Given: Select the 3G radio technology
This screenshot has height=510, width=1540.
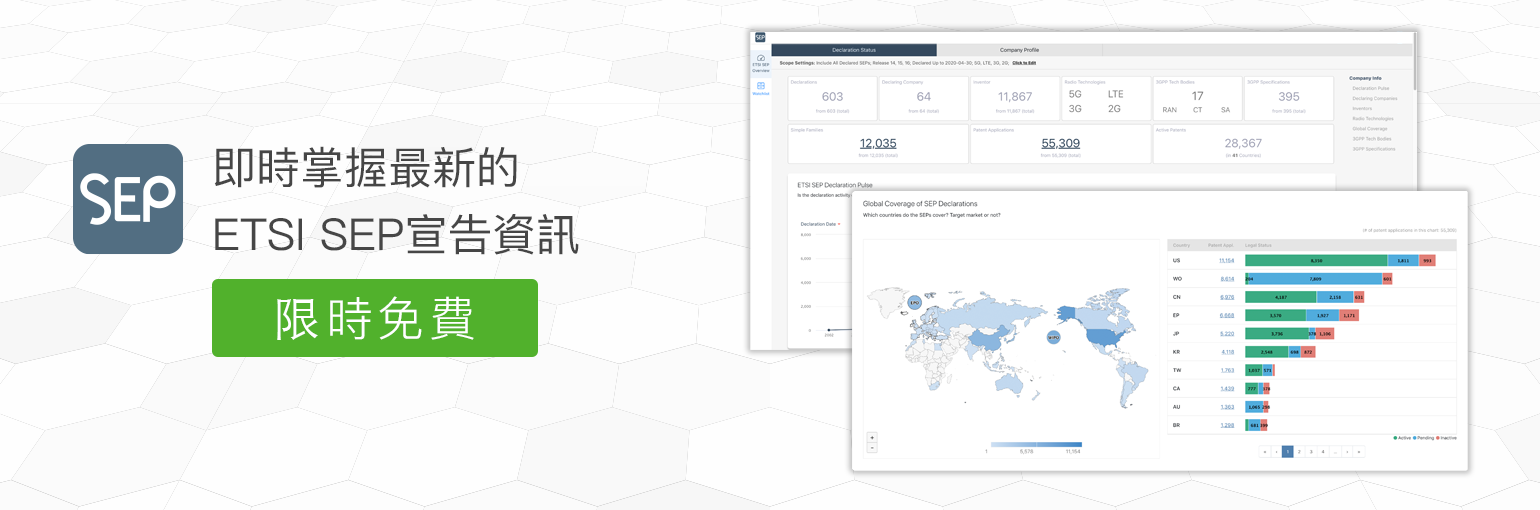Looking at the screenshot, I should click(x=1075, y=108).
